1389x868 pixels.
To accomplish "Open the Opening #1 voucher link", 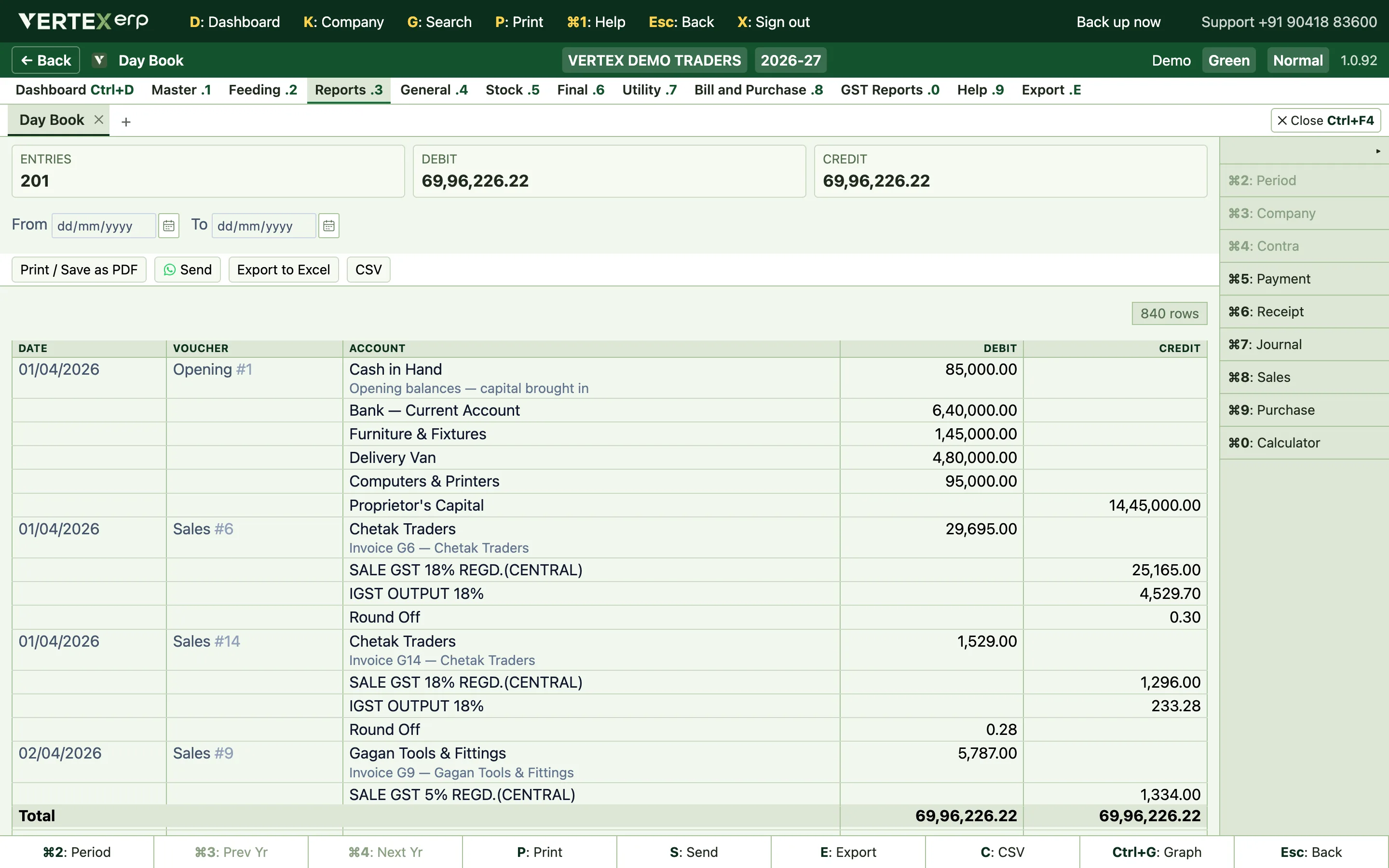I will [x=212, y=369].
